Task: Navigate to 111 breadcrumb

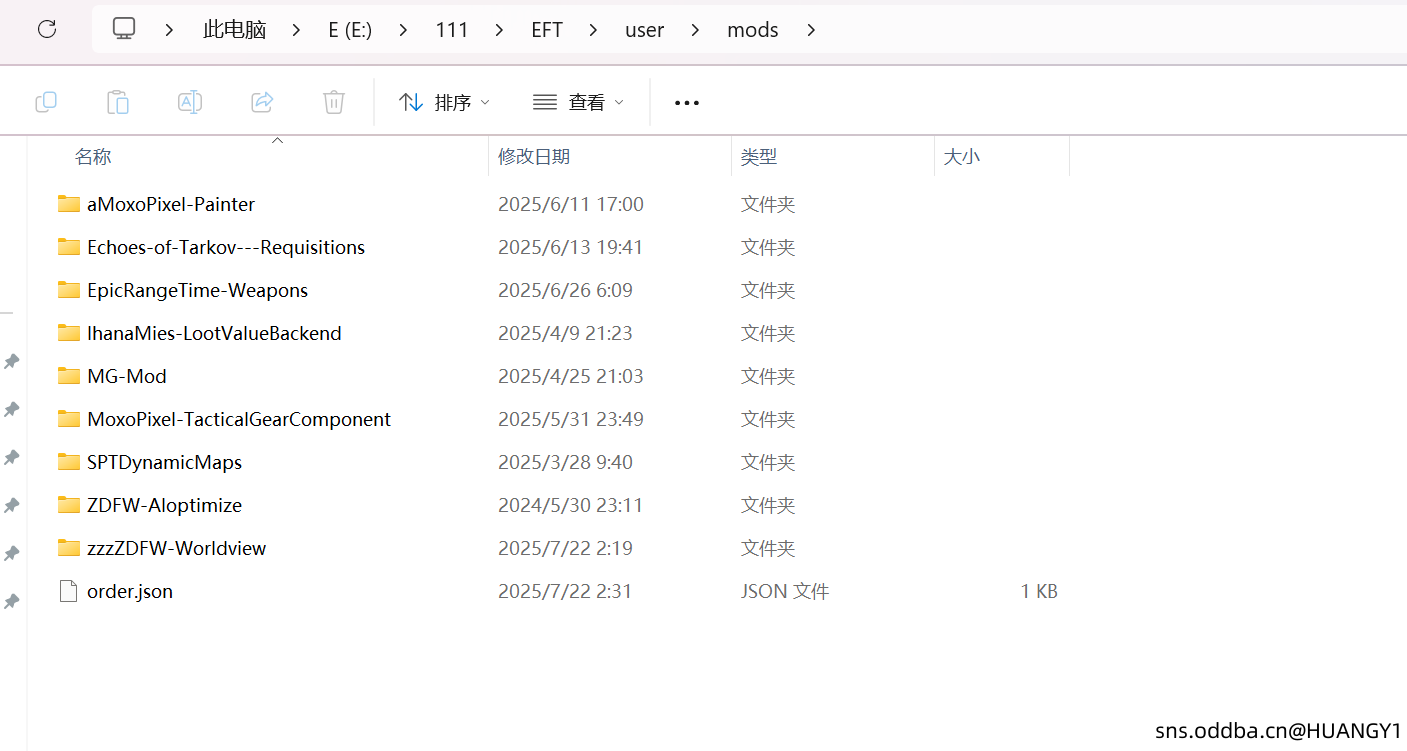Action: [452, 30]
